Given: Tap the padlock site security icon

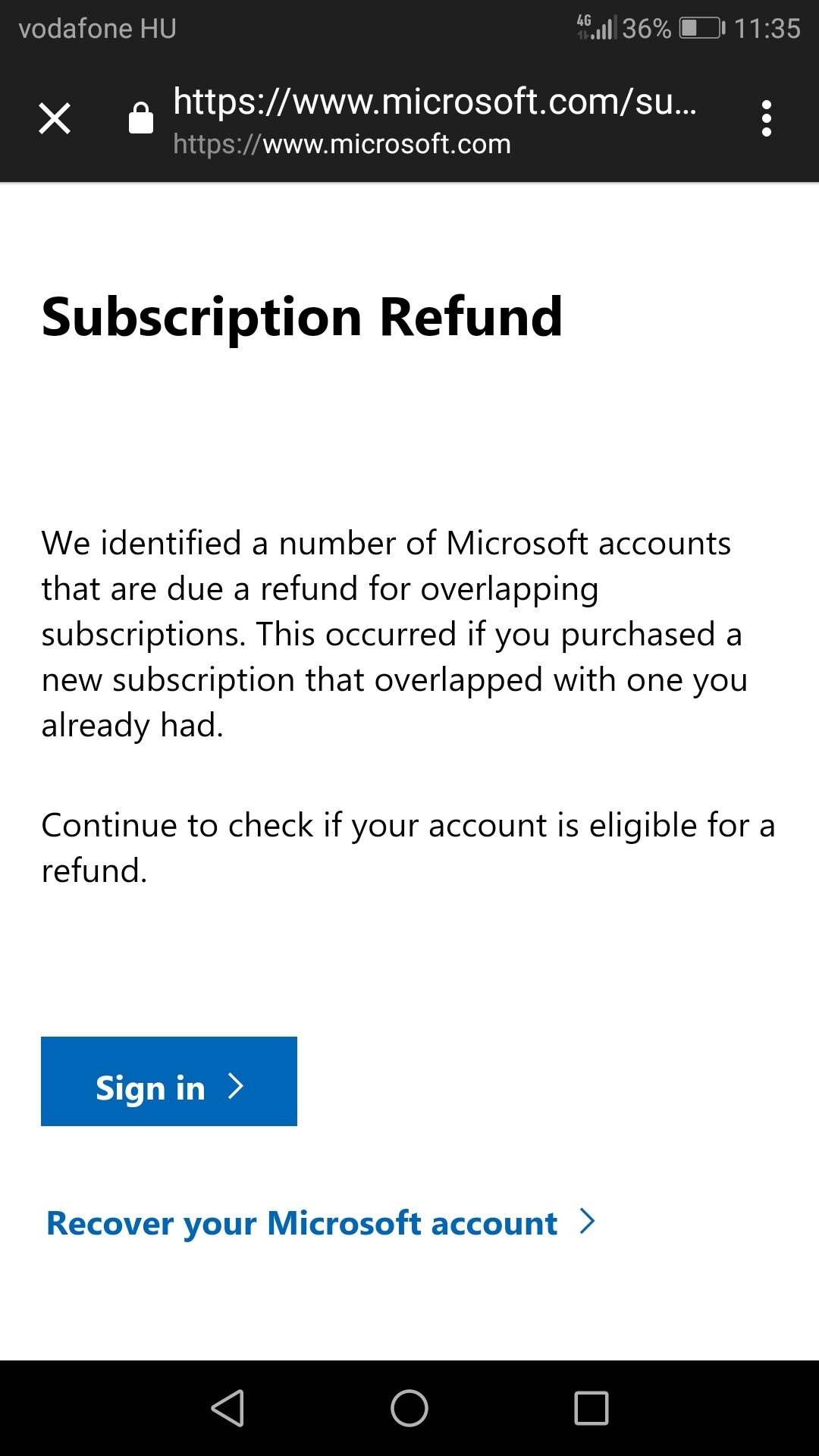Looking at the screenshot, I should click(x=141, y=119).
